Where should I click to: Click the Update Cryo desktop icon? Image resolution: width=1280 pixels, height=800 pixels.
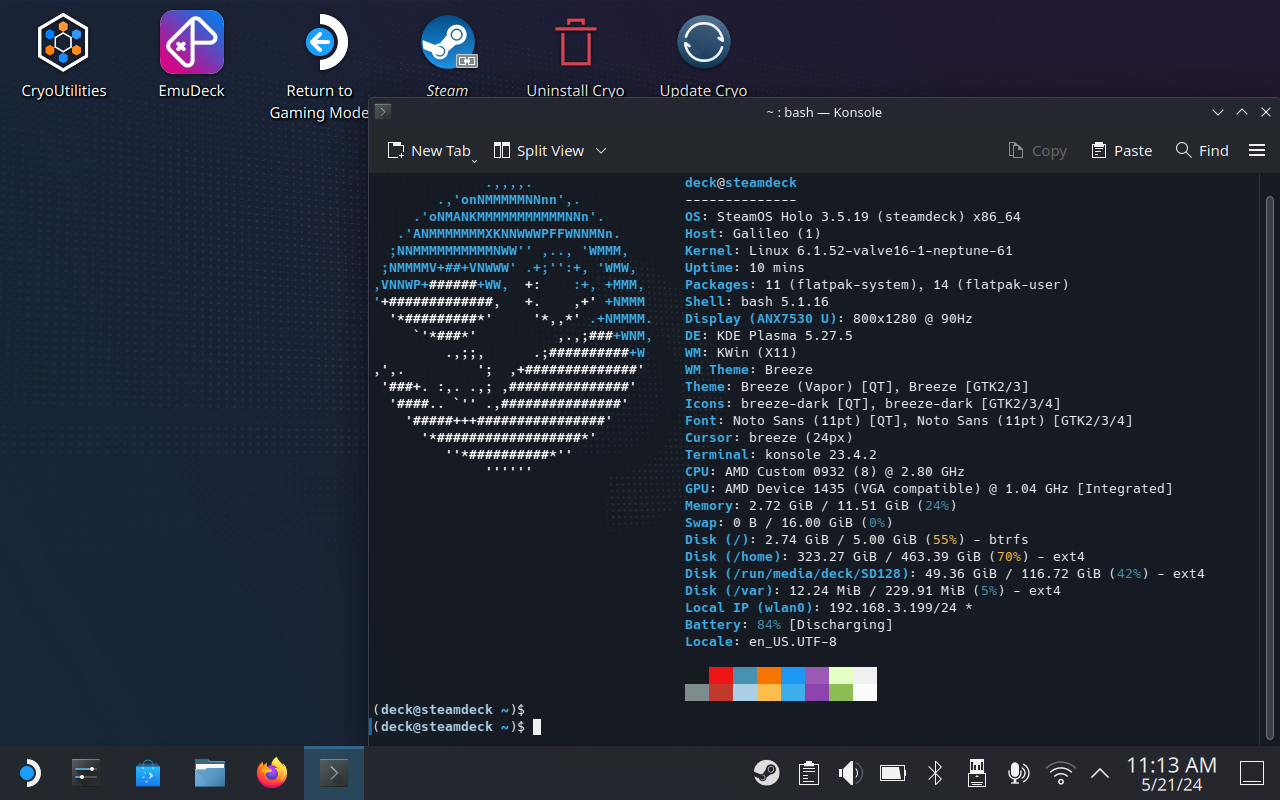(x=703, y=43)
